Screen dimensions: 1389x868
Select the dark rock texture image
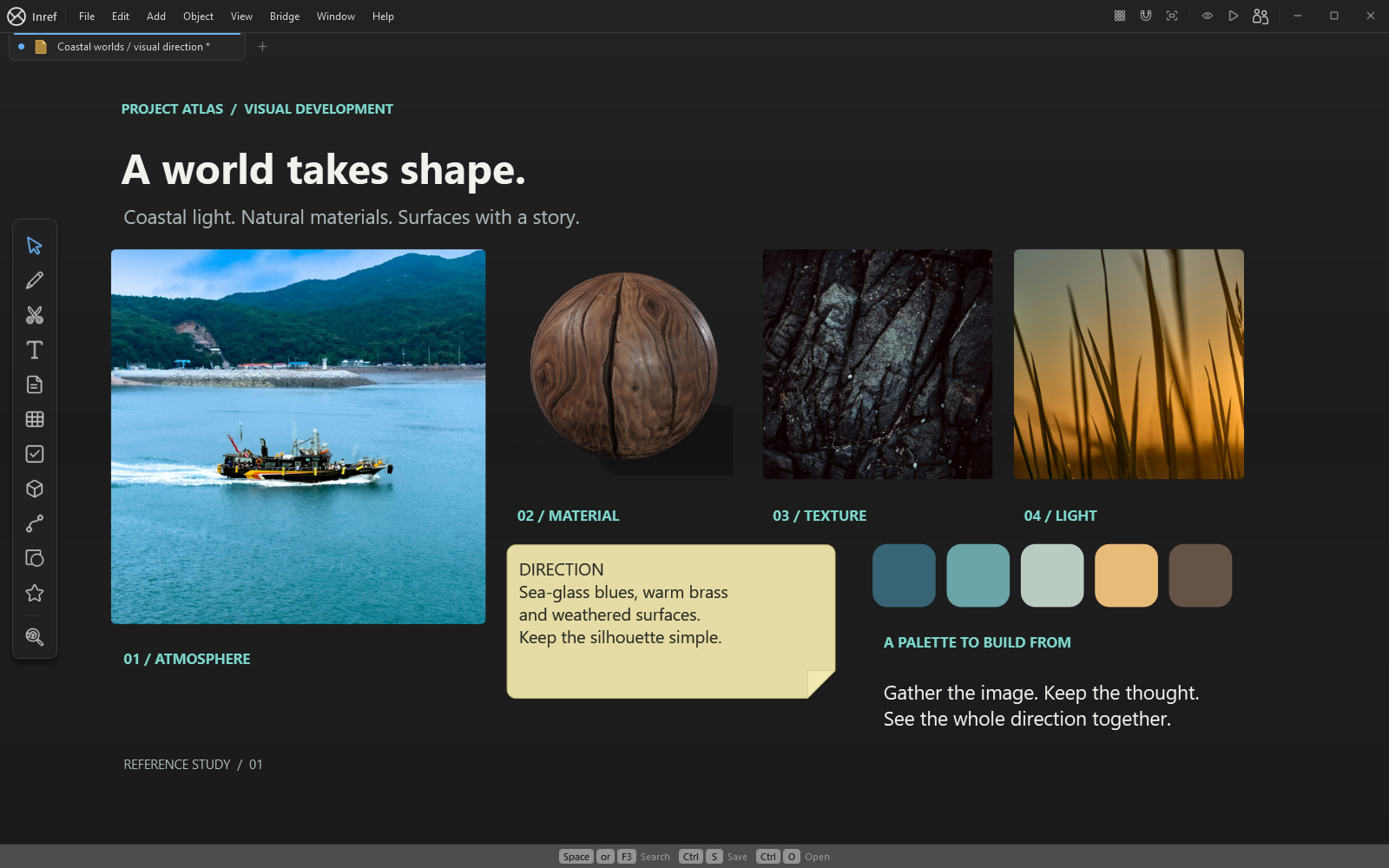click(878, 365)
